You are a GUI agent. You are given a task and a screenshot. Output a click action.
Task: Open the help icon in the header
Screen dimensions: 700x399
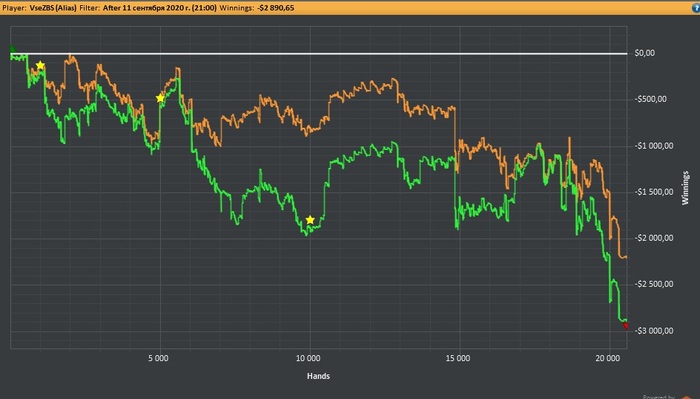(x=696, y=8)
